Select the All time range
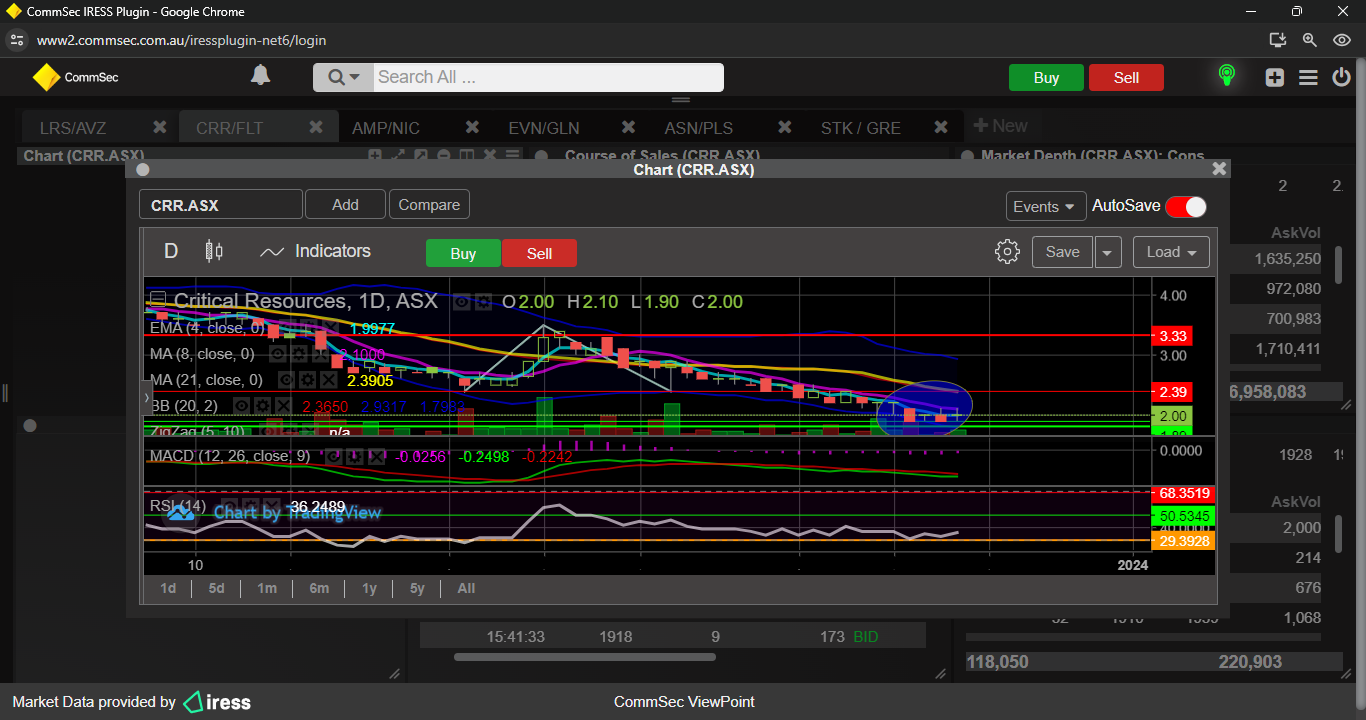The image size is (1366, 720). click(x=466, y=588)
